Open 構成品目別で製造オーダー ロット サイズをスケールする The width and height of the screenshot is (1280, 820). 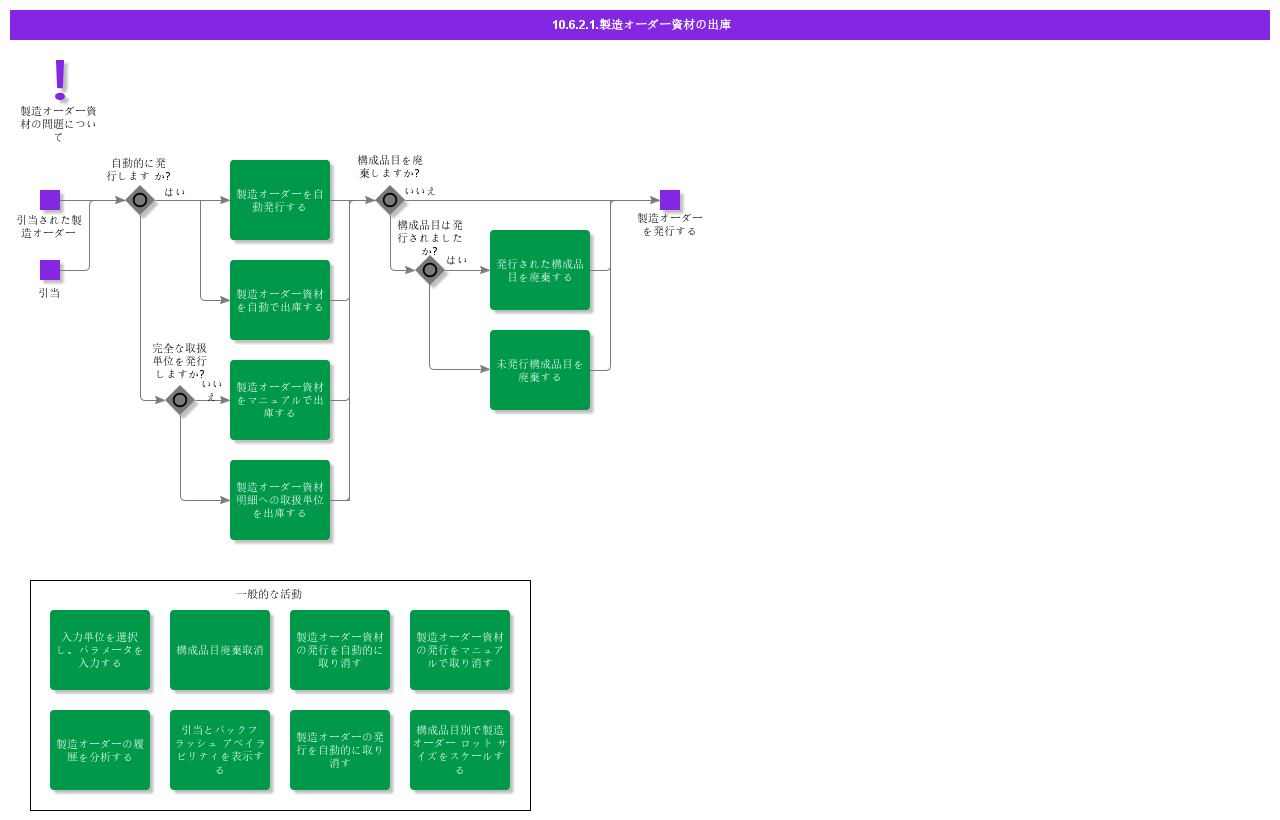[x=460, y=750]
